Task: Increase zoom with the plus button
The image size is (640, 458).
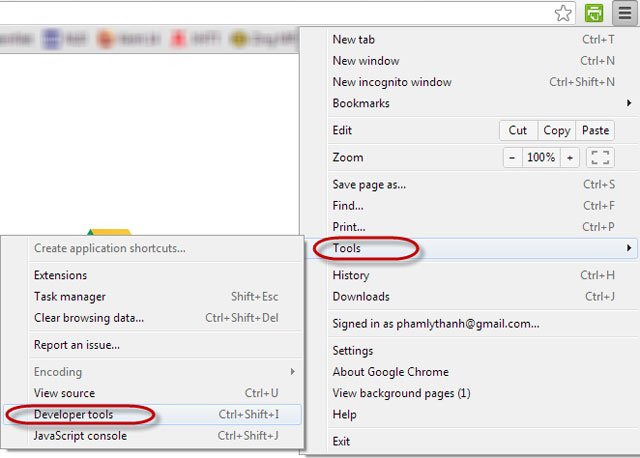Action: [x=570, y=157]
